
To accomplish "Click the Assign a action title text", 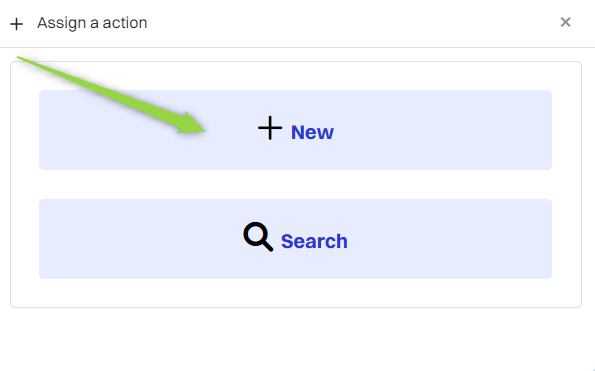I will pyautogui.click(x=92, y=23).
